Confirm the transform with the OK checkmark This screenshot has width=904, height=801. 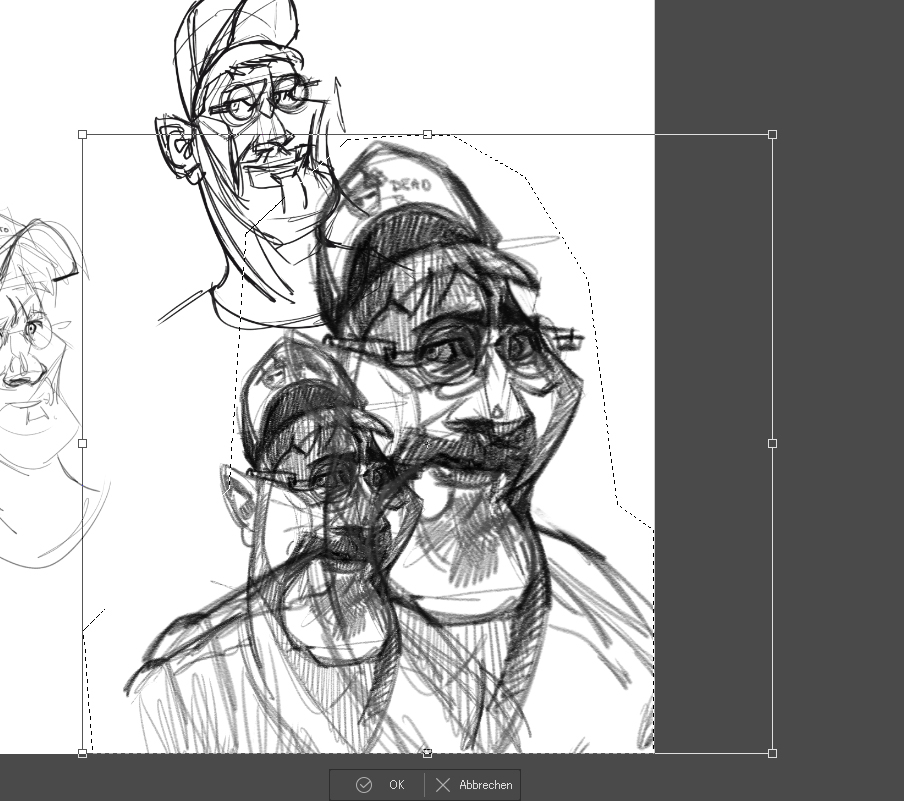pos(380,785)
